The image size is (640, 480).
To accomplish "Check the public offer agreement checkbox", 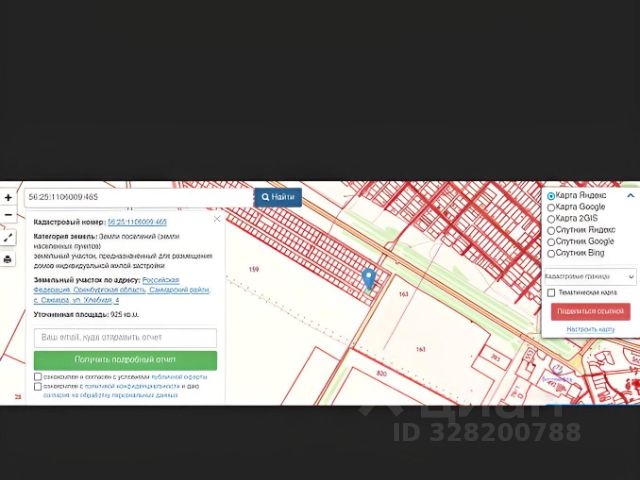I will pyautogui.click(x=38, y=377).
